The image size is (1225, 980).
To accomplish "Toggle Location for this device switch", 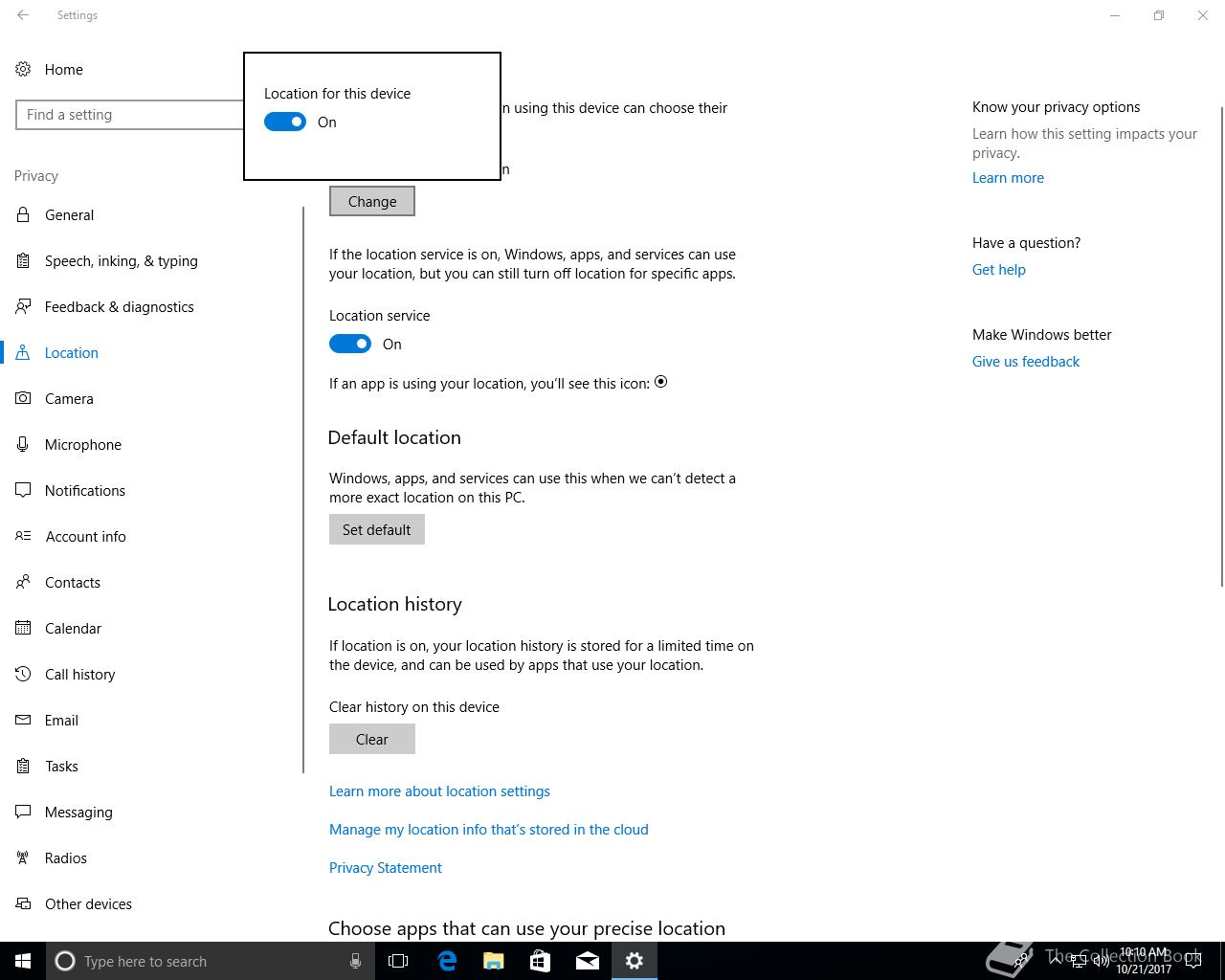I will point(285,122).
